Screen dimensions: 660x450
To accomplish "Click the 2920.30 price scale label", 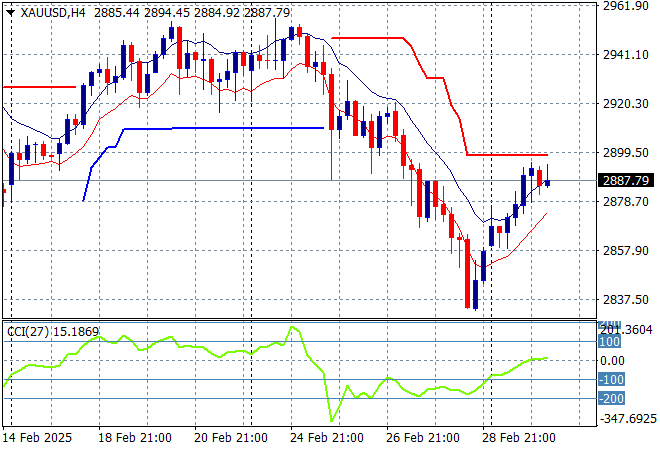I will click(626, 103).
